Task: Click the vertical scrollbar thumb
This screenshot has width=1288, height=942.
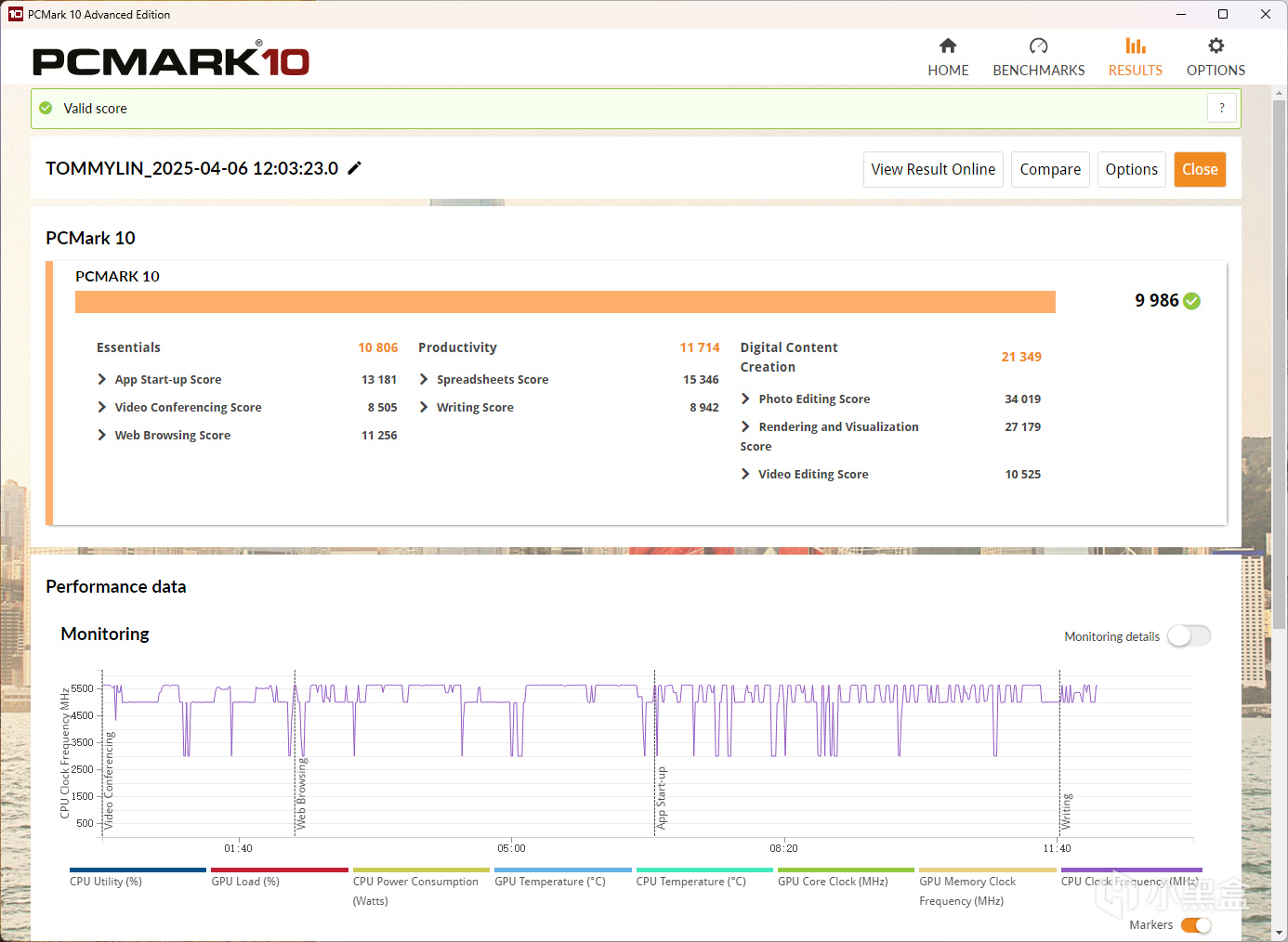Action: (x=1280, y=364)
